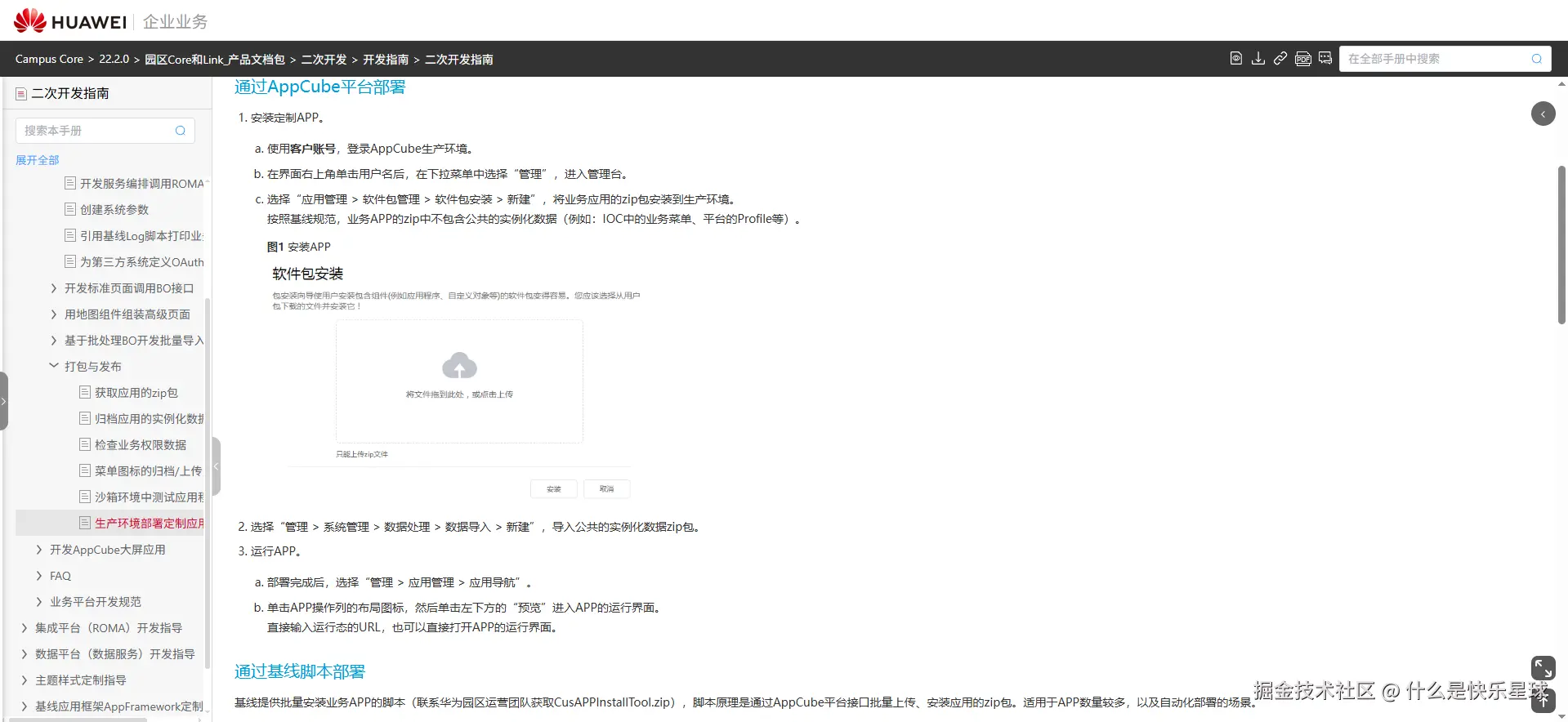The height and width of the screenshot is (722, 1568).
Task: Open the 检查业务权限数据 page
Action: click(140, 445)
